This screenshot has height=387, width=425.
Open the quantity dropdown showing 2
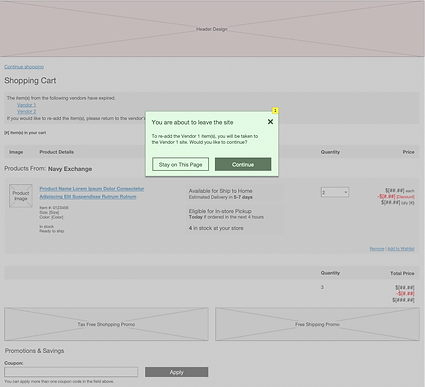pos(335,192)
